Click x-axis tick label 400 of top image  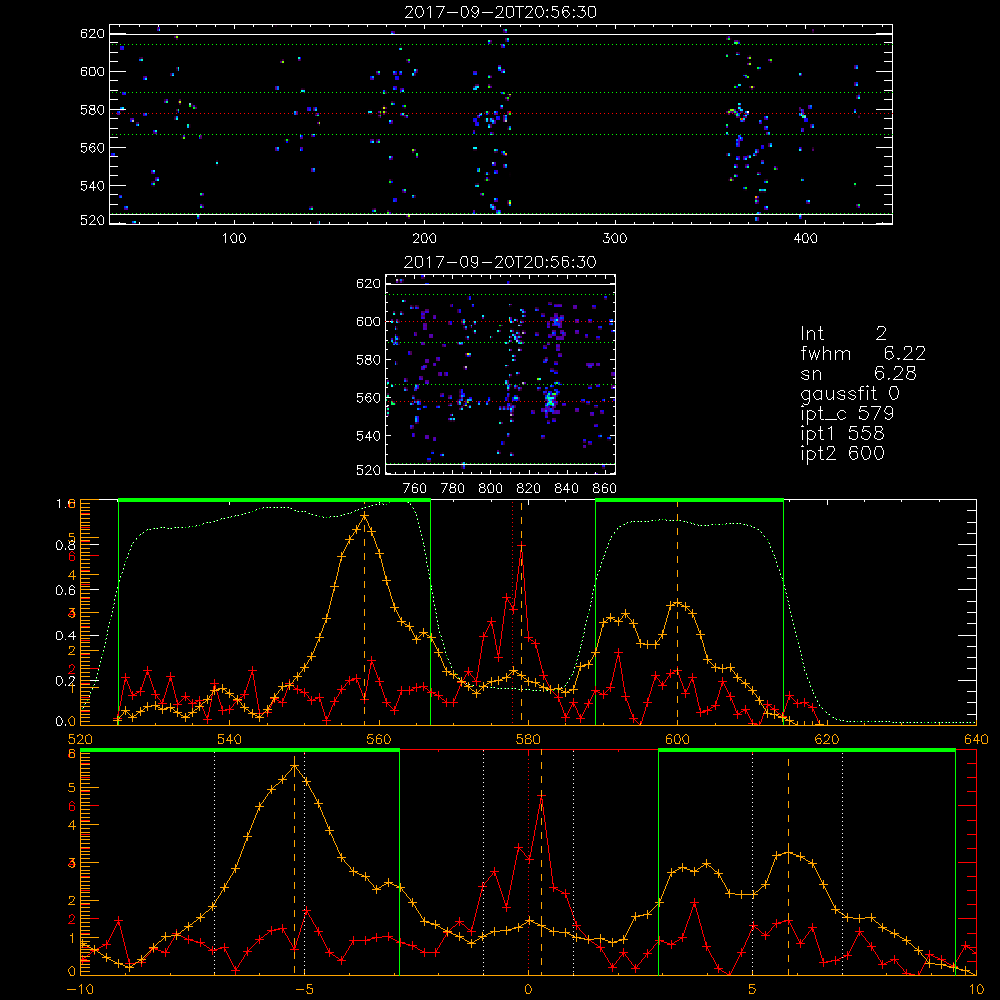[805, 239]
